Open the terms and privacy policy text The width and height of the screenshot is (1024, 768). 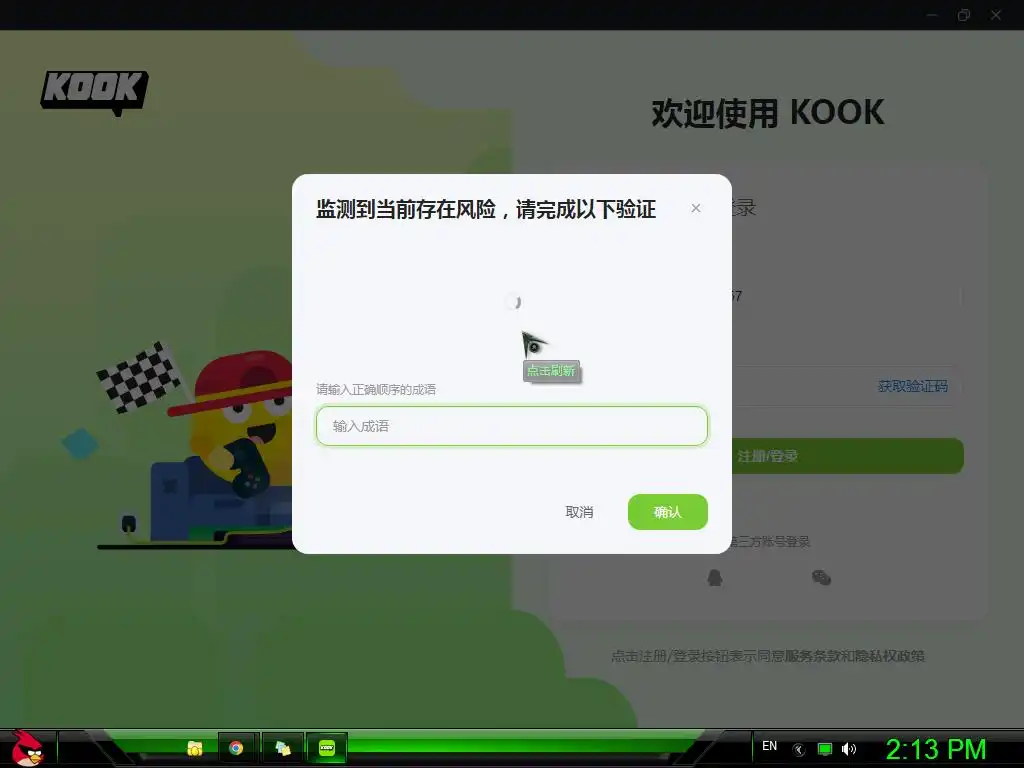[768, 656]
